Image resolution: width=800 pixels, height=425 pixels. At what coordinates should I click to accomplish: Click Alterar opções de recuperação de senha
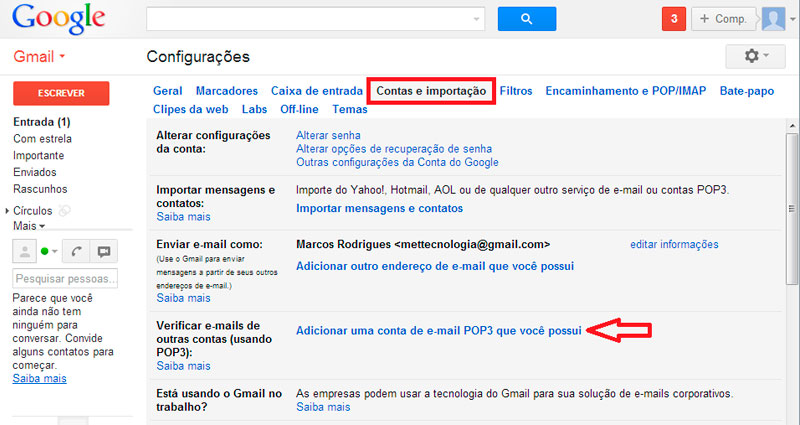(x=394, y=149)
